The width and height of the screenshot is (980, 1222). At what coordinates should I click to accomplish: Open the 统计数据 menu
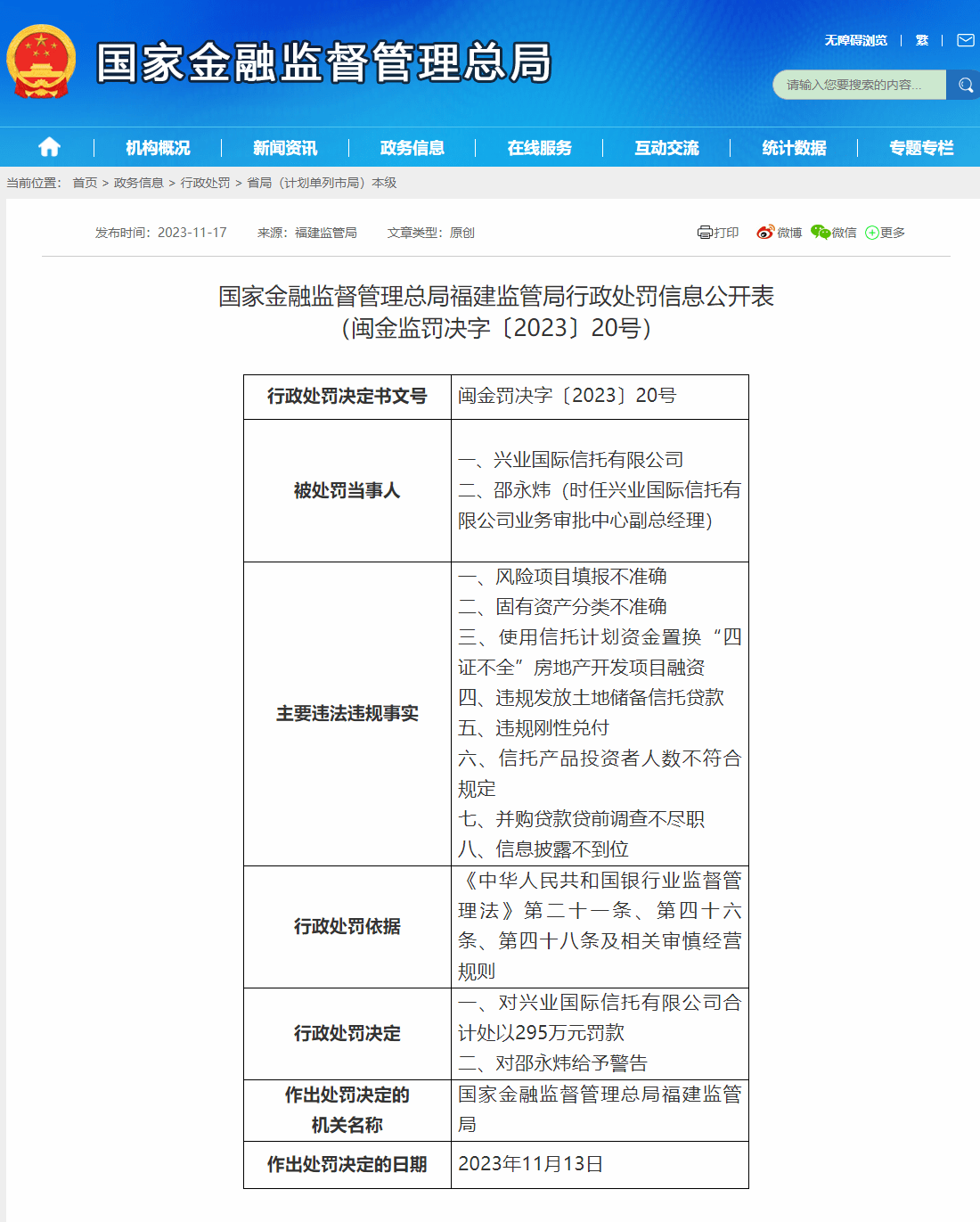pos(795,148)
